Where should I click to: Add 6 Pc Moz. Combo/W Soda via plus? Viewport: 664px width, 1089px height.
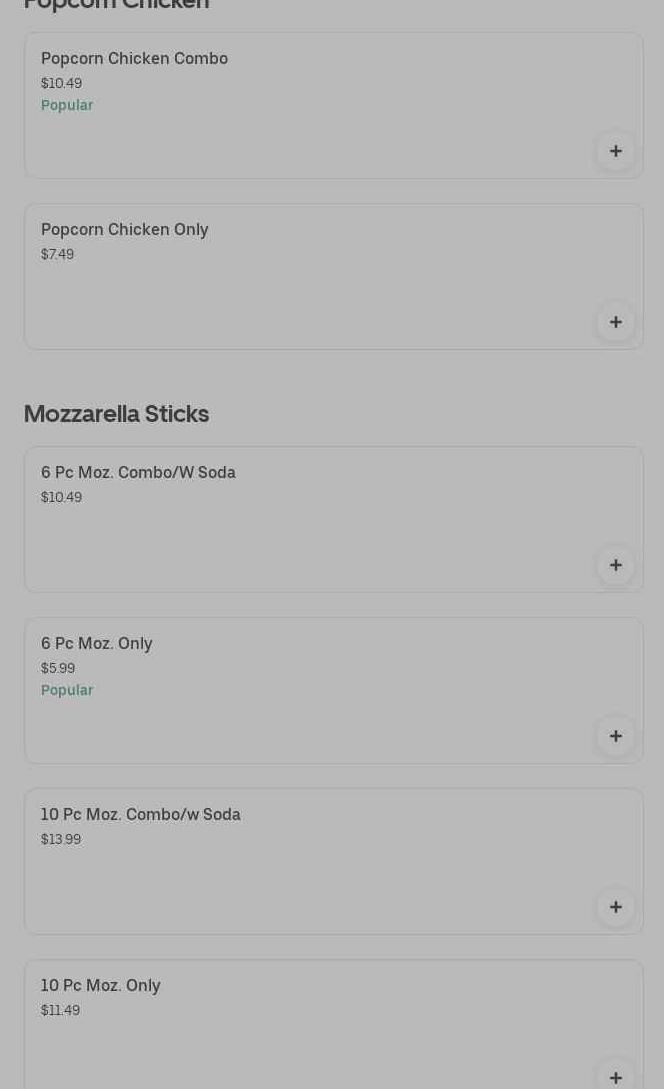click(616, 565)
